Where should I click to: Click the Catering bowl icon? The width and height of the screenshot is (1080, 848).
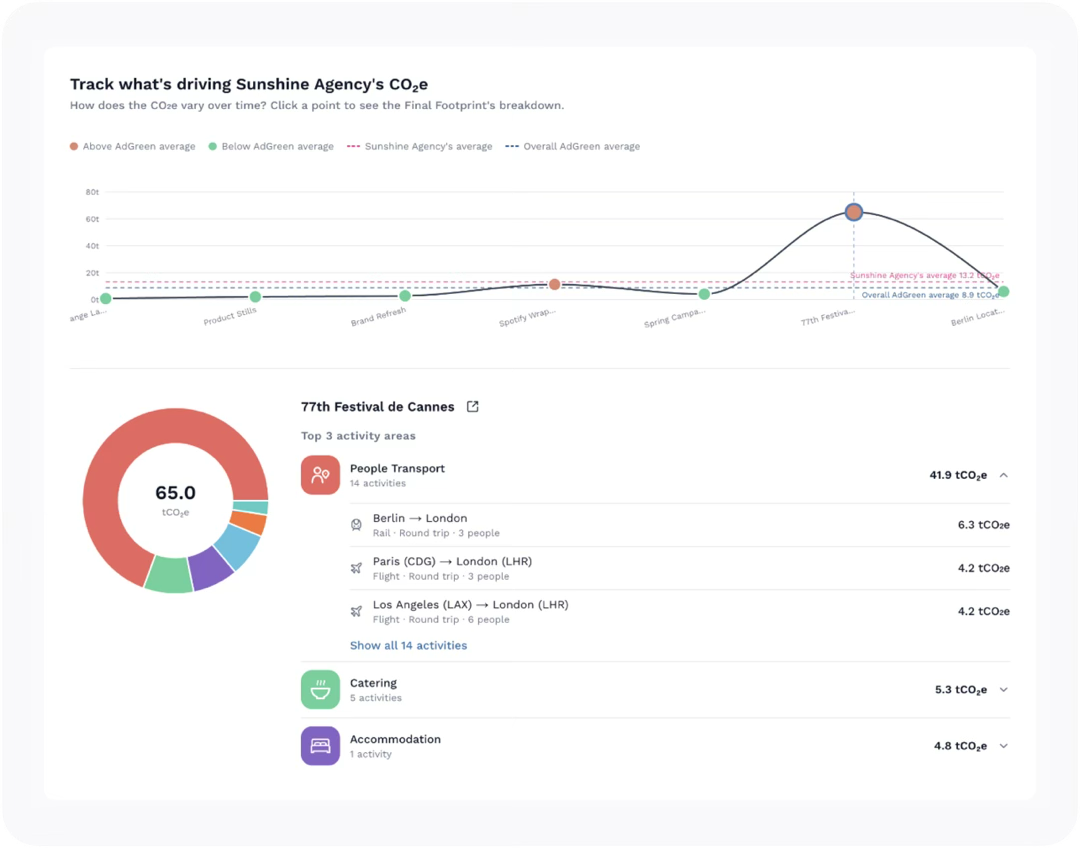(x=320, y=690)
